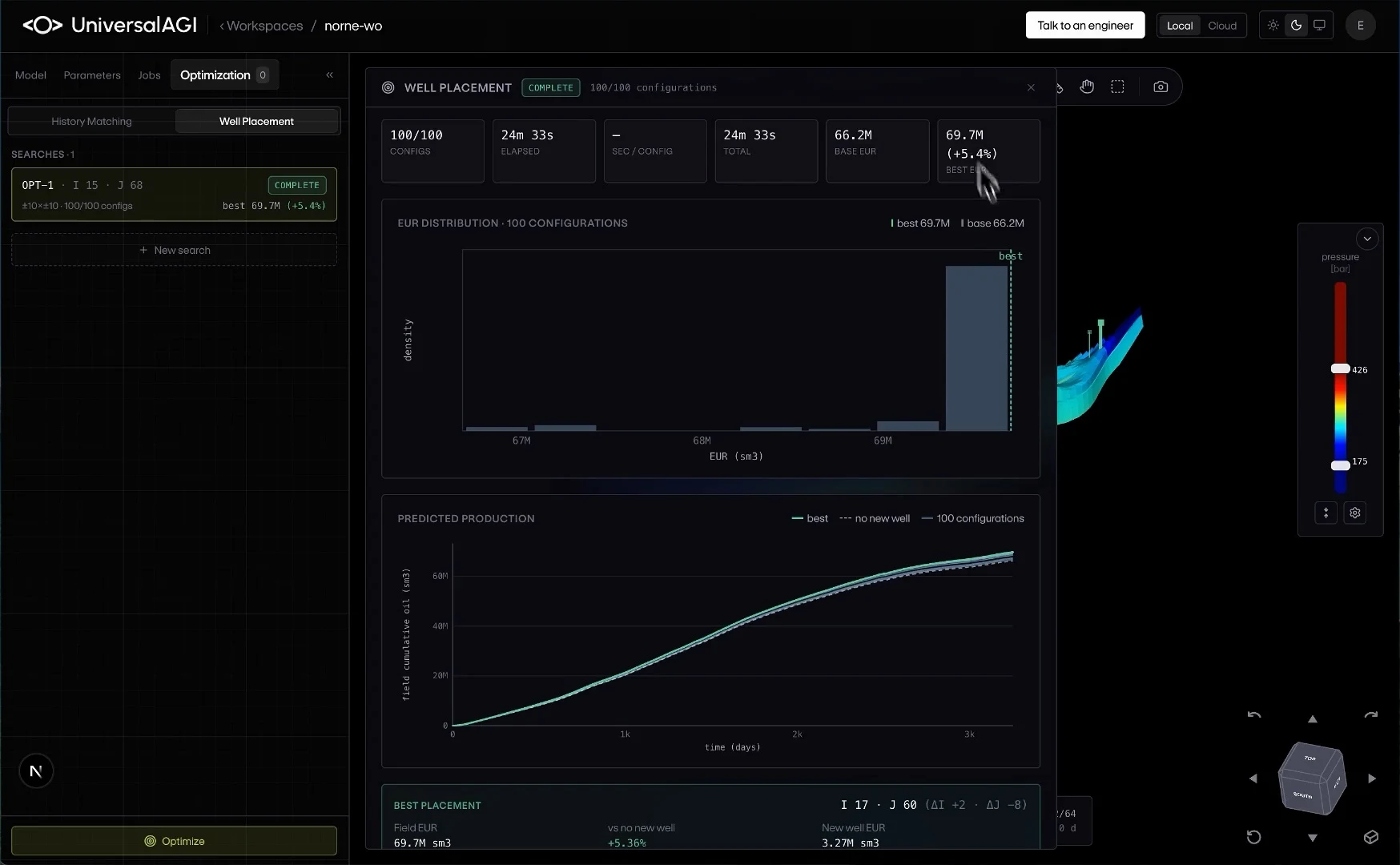Viewport: 1400px width, 865px height.
Task: Click New search button
Action: [174, 250]
